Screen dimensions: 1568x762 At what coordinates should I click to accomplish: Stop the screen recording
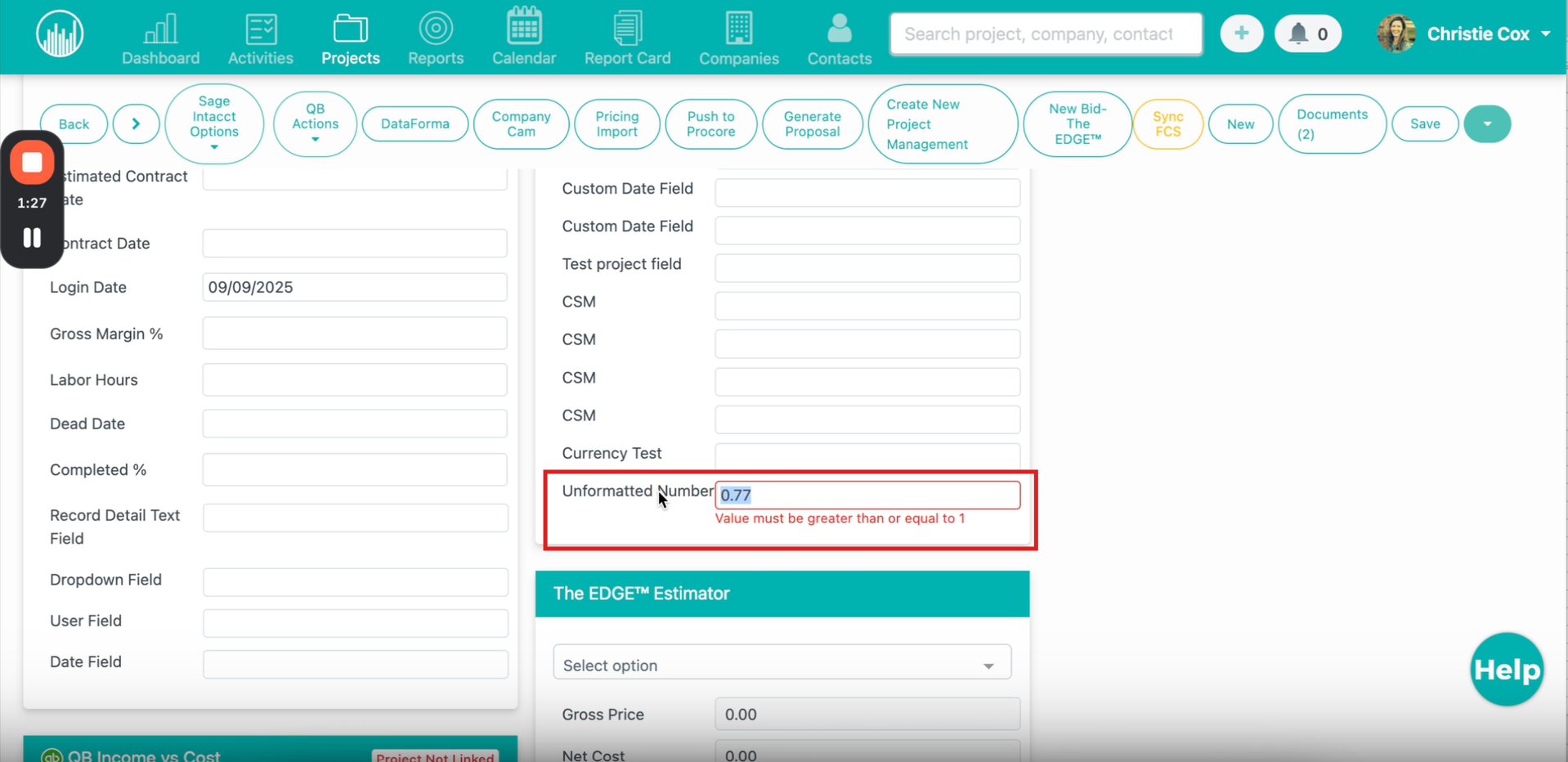[32, 163]
